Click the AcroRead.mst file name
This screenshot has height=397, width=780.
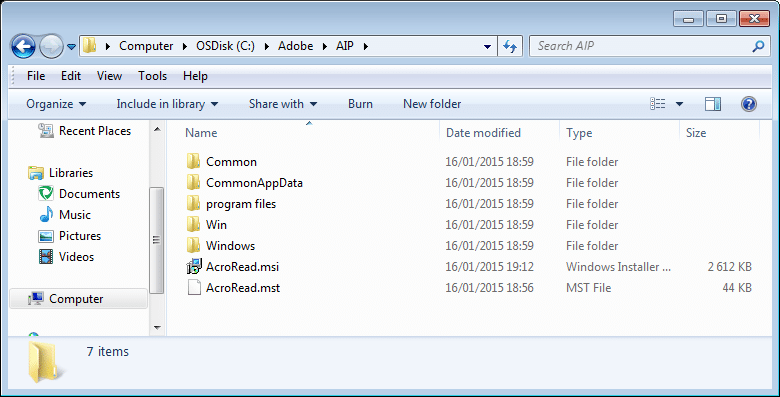click(x=243, y=288)
